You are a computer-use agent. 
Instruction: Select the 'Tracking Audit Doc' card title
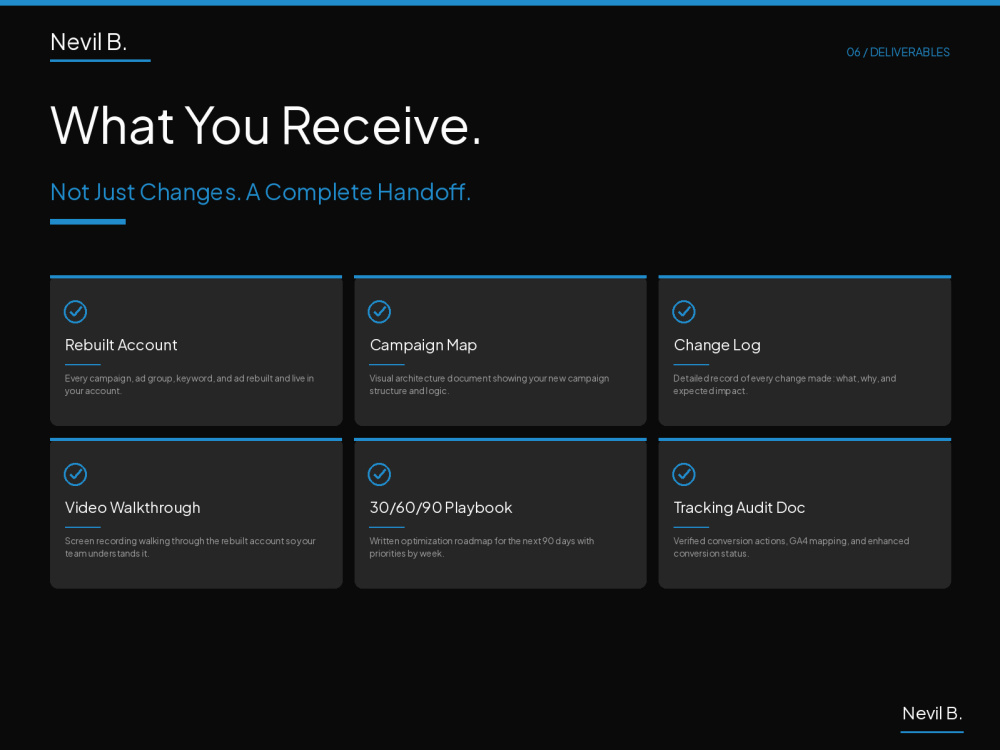739,508
